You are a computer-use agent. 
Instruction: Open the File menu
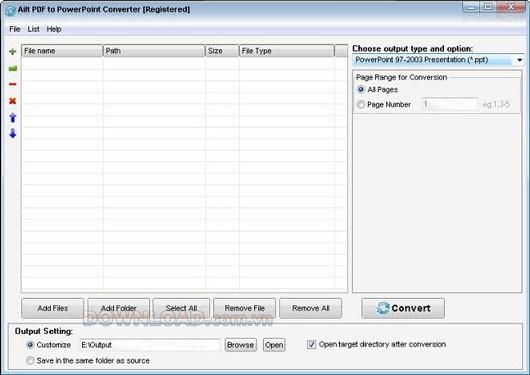click(15, 29)
